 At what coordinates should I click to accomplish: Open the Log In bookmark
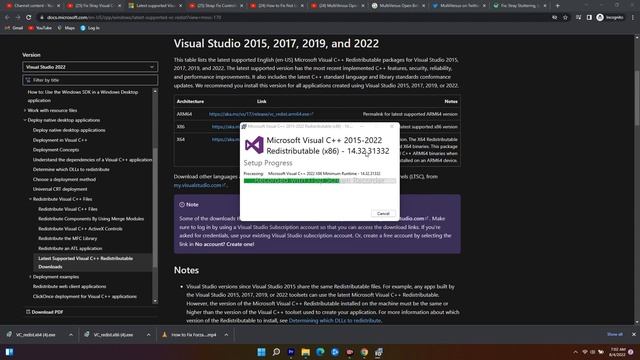pyautogui.click(x=90, y=28)
